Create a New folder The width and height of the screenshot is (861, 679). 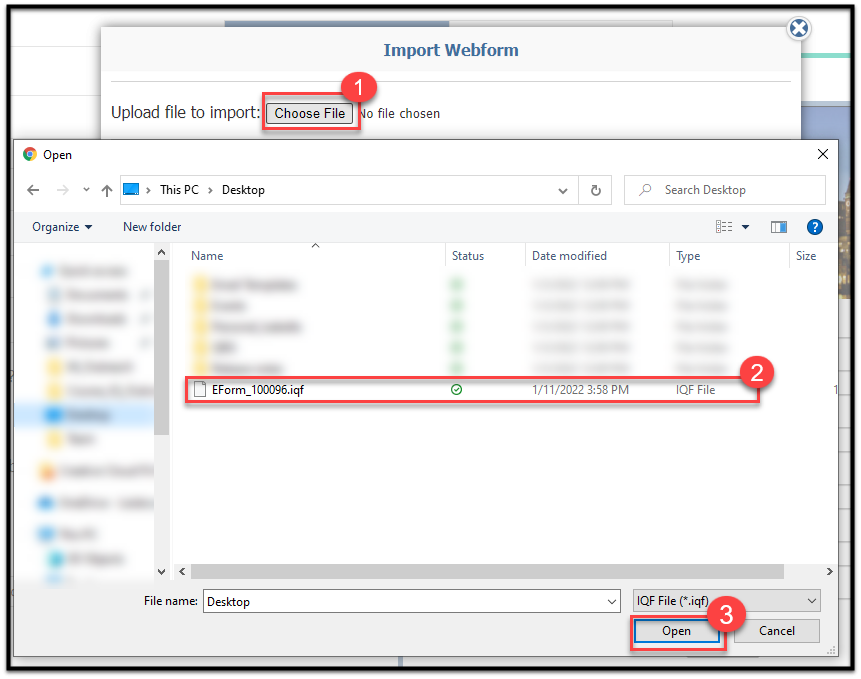tap(152, 227)
